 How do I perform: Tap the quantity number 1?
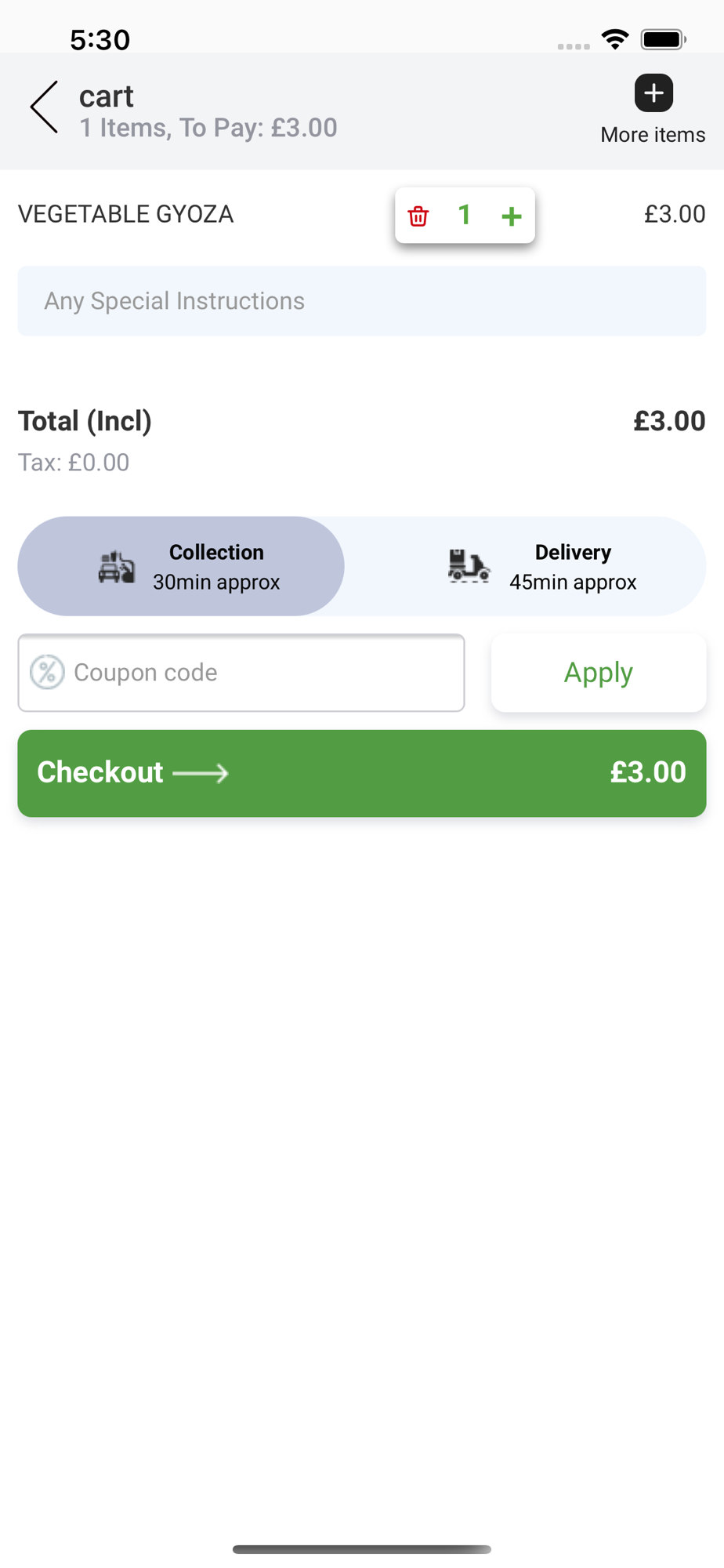465,215
